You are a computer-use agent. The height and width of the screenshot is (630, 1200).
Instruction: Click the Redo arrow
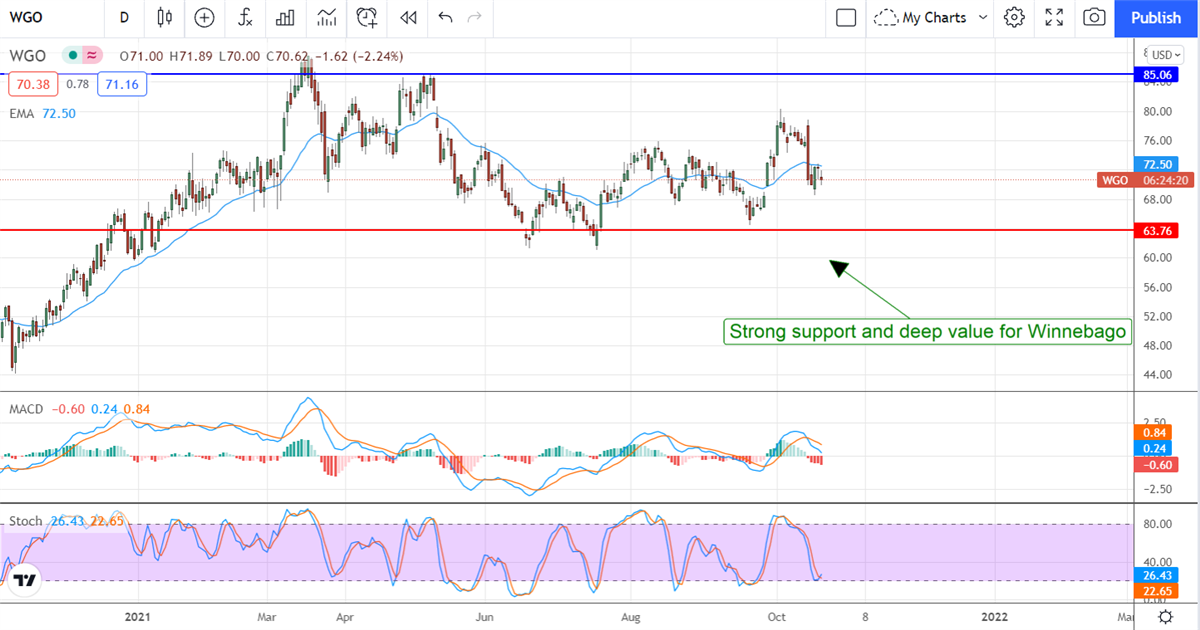click(474, 17)
